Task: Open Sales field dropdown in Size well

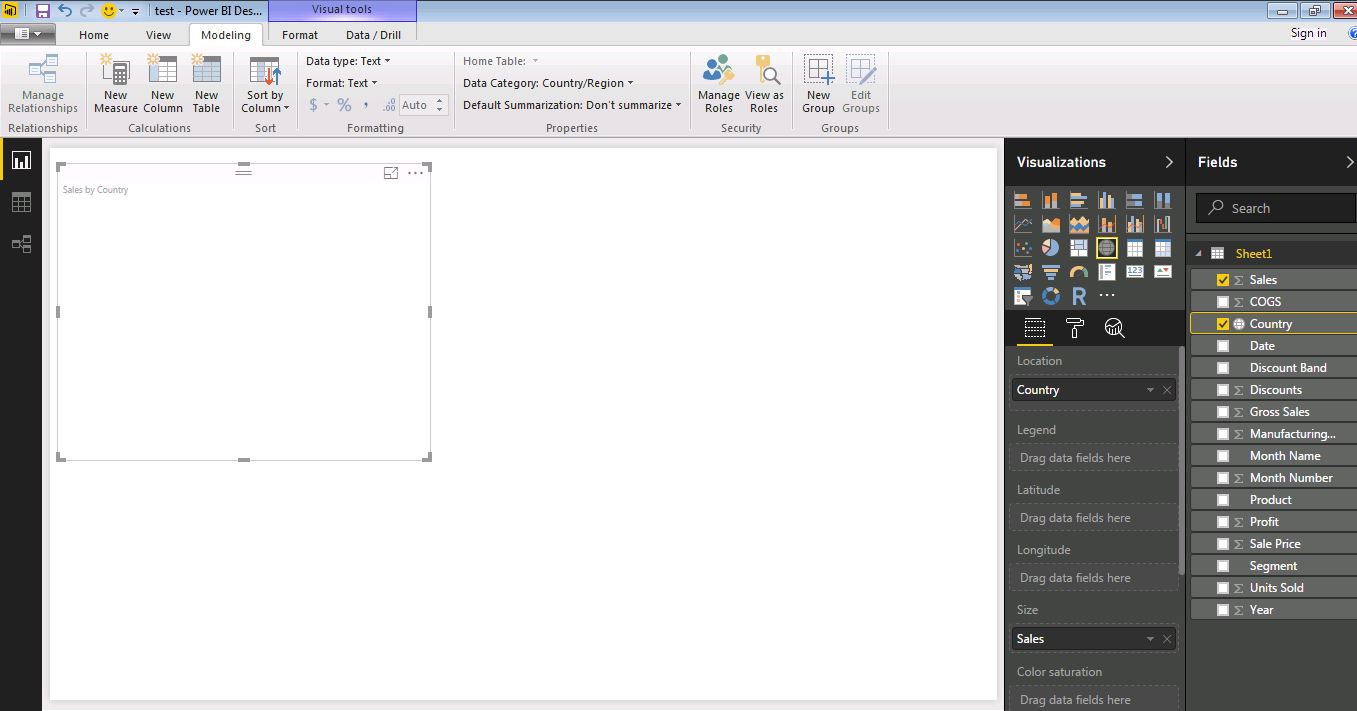Action: pyautogui.click(x=1150, y=639)
